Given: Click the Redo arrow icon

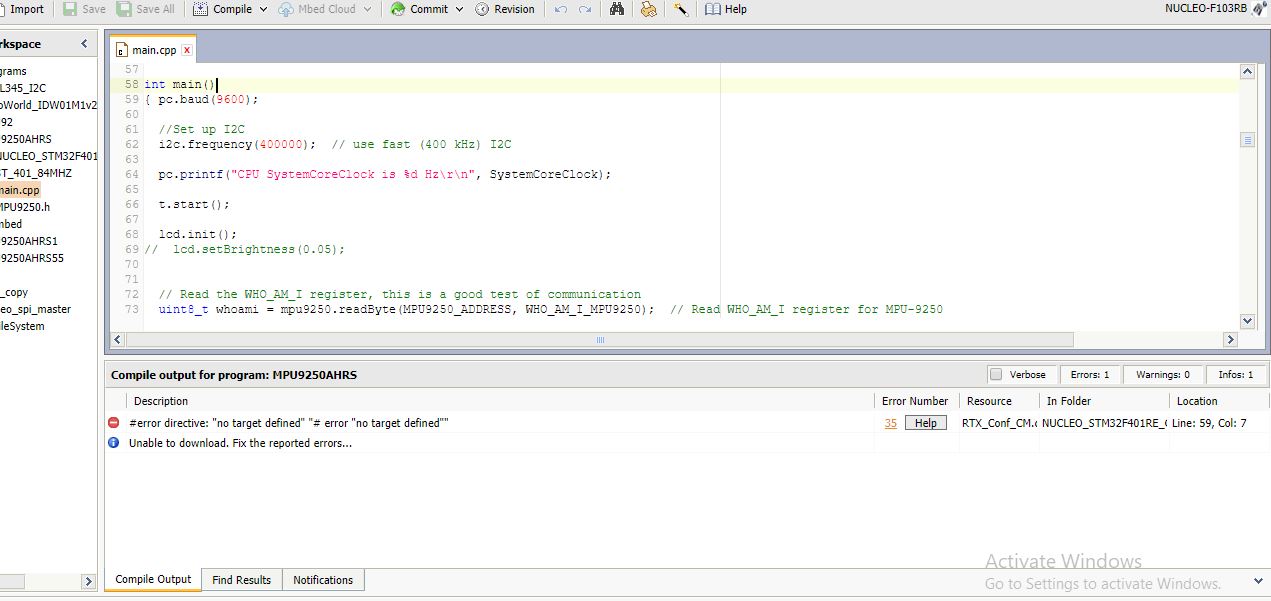Looking at the screenshot, I should 586,9.
